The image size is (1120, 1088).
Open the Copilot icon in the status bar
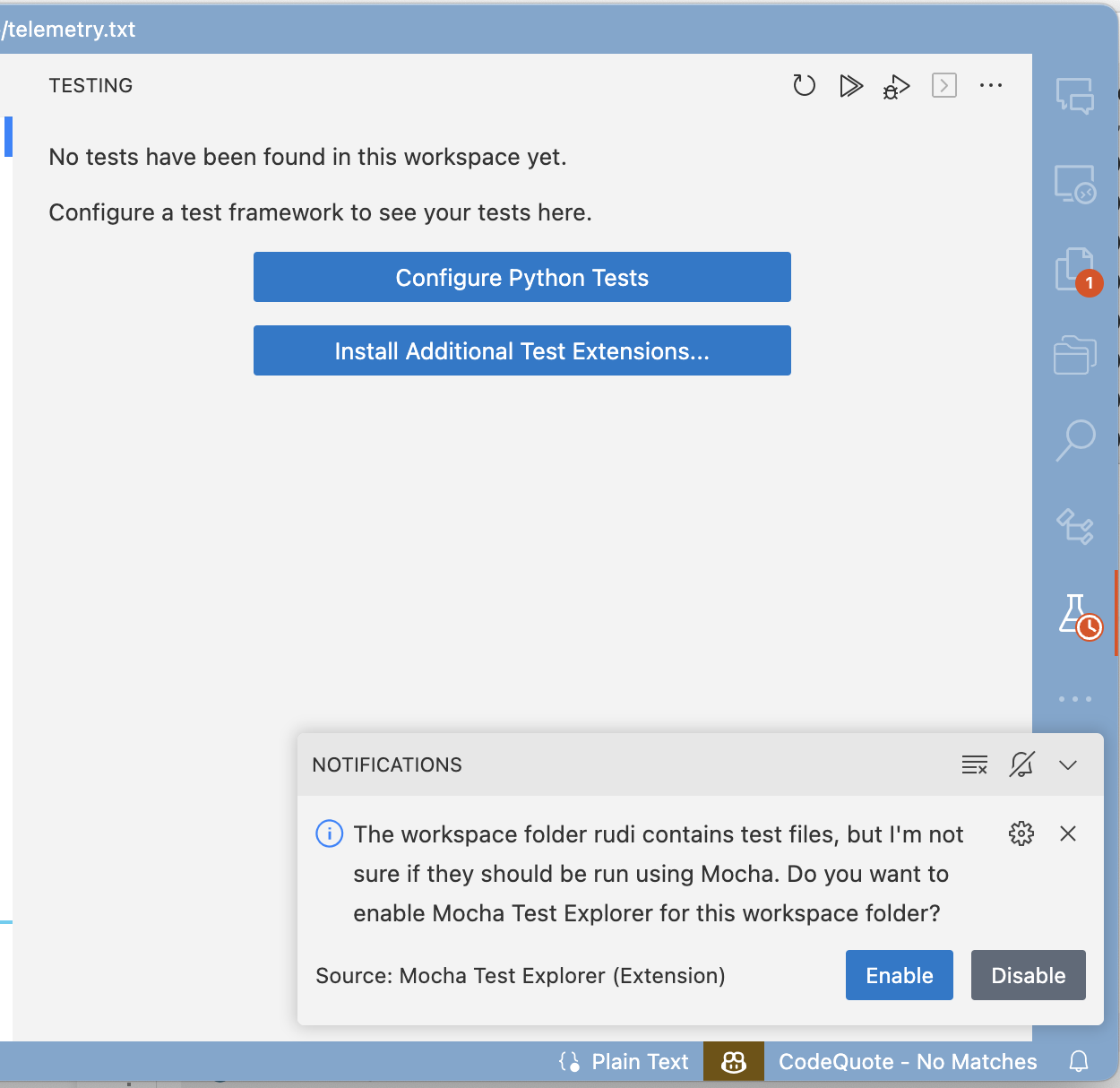click(733, 1061)
